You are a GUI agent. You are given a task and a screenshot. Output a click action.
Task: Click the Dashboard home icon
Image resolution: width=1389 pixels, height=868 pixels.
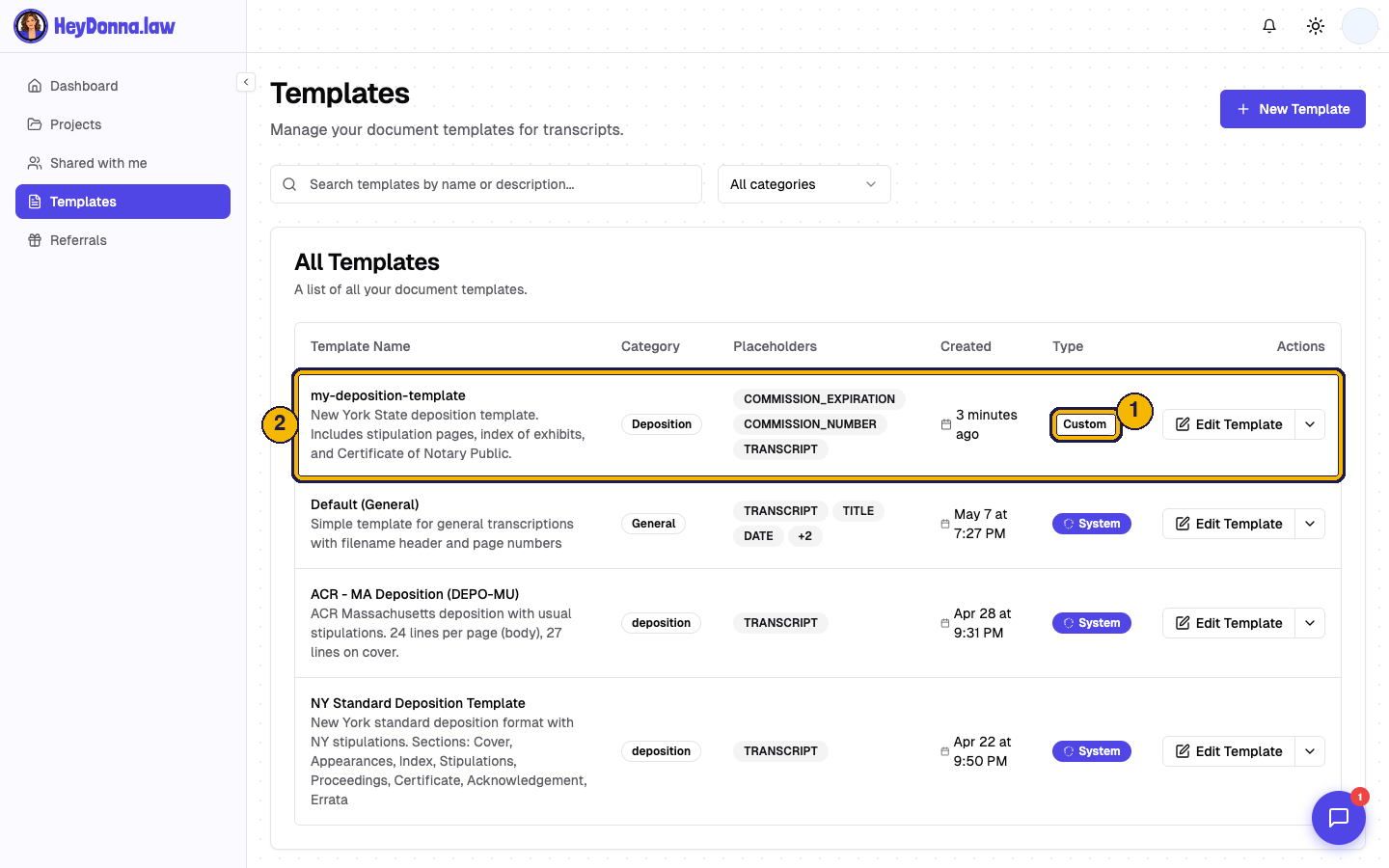click(x=35, y=86)
